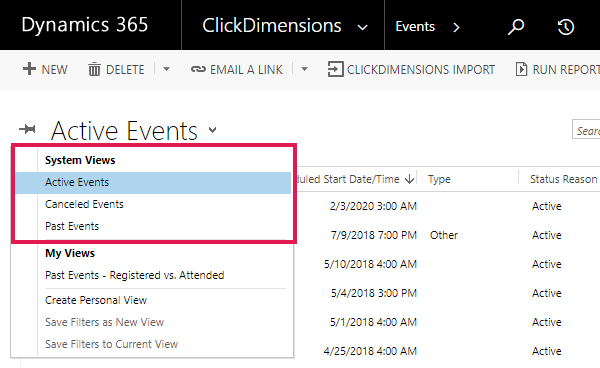This screenshot has height=368, width=600.
Task: Open the DELETE options dropdown arrow
Action: coord(166,69)
